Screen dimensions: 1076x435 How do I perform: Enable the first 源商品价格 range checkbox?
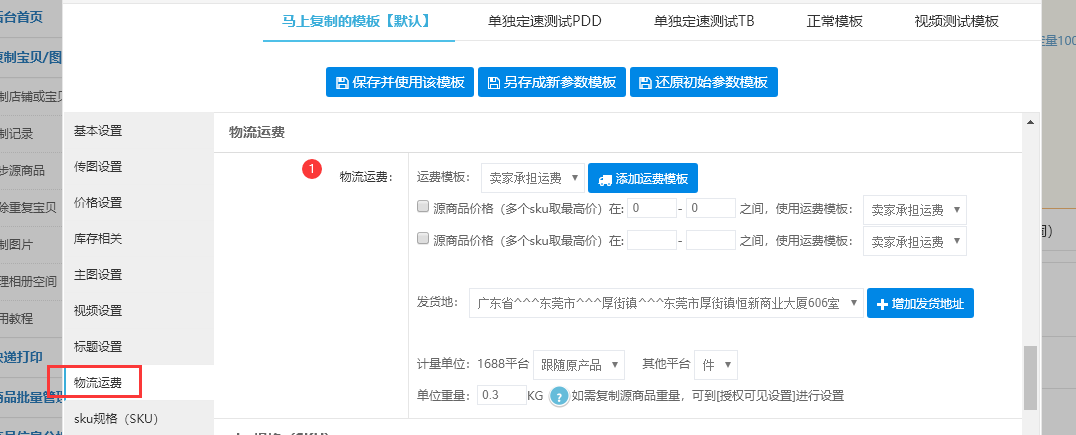pos(423,207)
